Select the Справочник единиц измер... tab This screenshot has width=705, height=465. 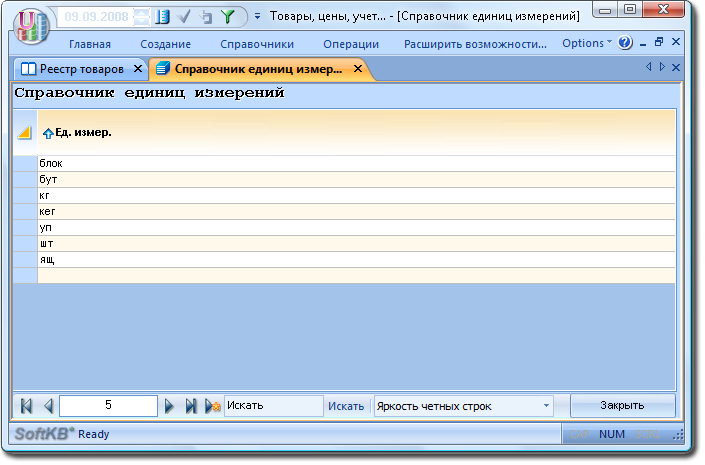click(259, 69)
